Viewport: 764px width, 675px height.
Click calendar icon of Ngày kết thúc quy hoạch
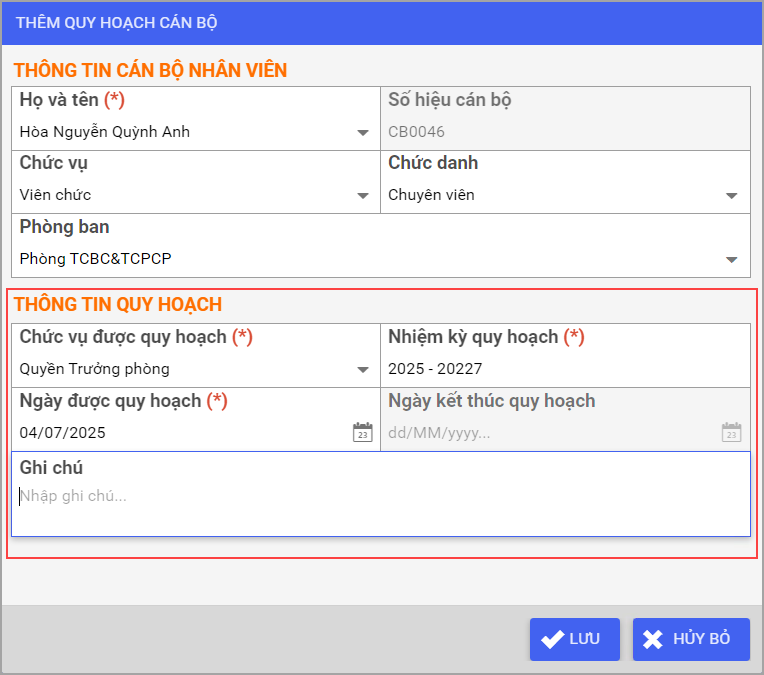[731, 432]
